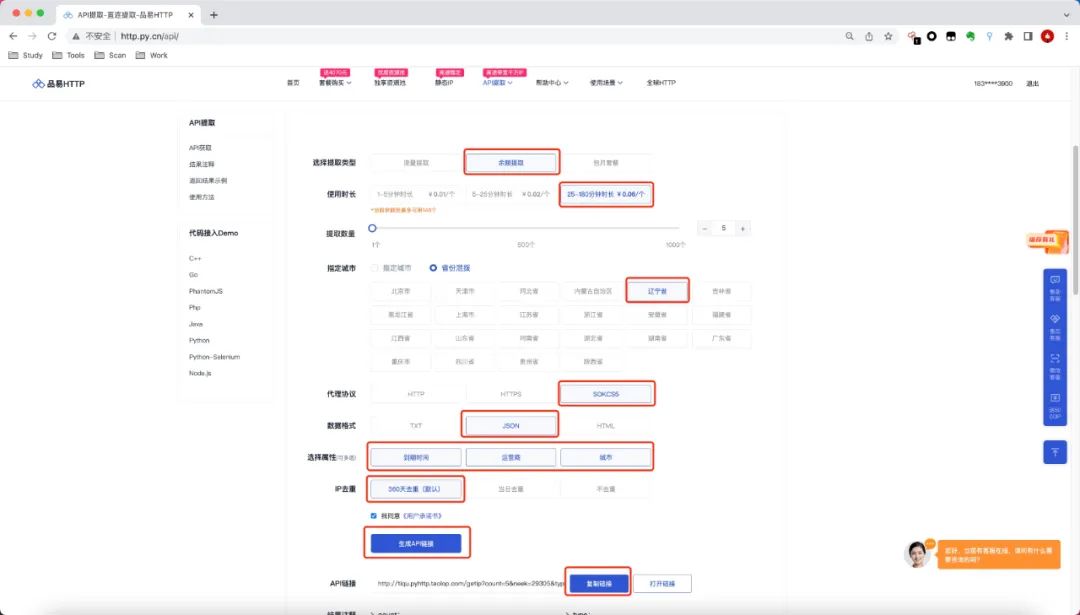The image size is (1080, 615).
Task: Select 北京市 province option
Action: 400,291
